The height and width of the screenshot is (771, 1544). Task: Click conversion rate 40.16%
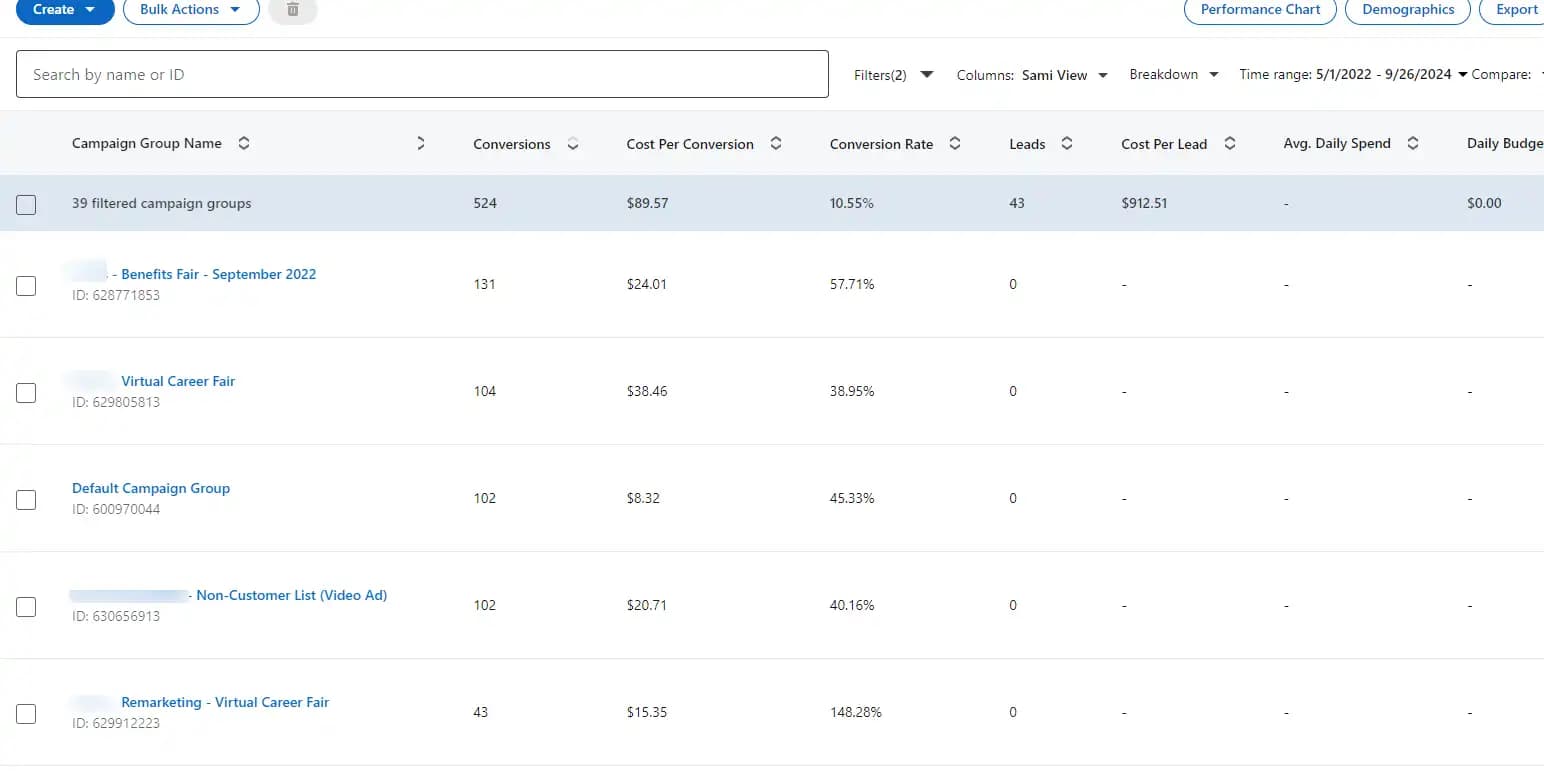tap(852, 605)
